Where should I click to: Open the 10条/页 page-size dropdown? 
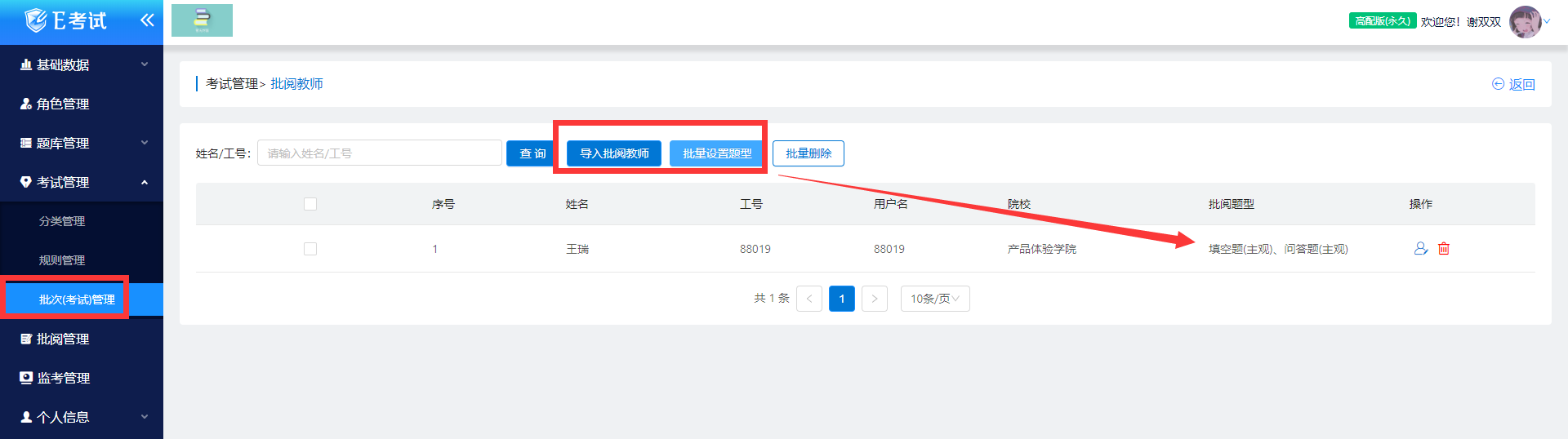click(x=935, y=299)
